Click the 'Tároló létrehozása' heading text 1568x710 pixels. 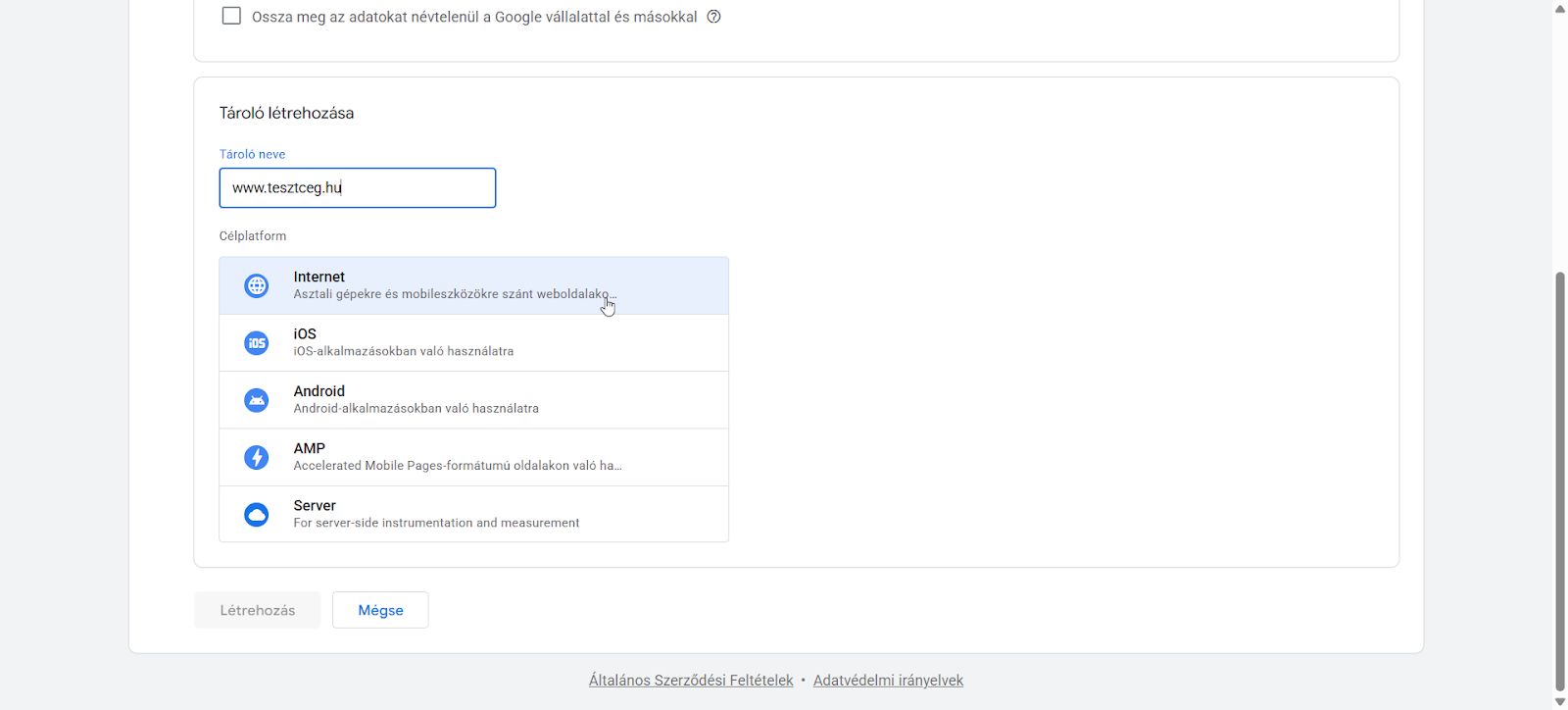click(x=286, y=113)
